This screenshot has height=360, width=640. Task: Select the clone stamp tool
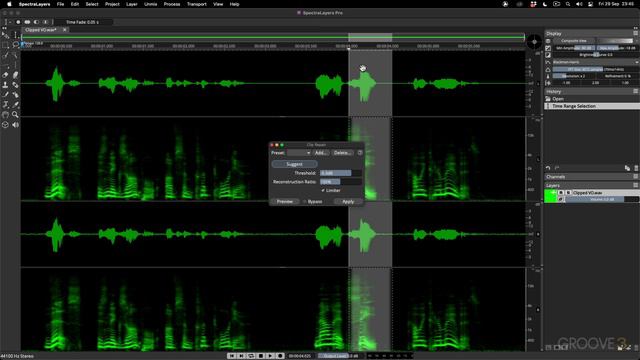tap(5, 85)
